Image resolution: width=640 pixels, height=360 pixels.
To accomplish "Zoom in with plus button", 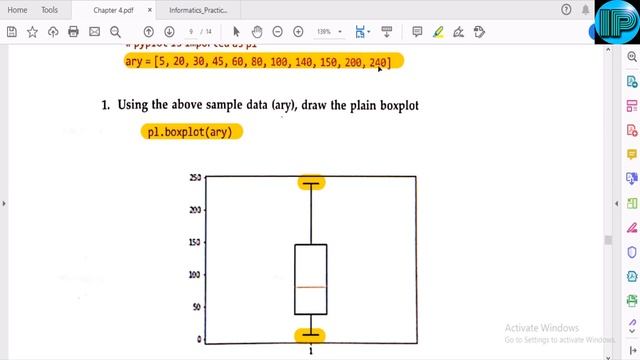I will (x=298, y=32).
